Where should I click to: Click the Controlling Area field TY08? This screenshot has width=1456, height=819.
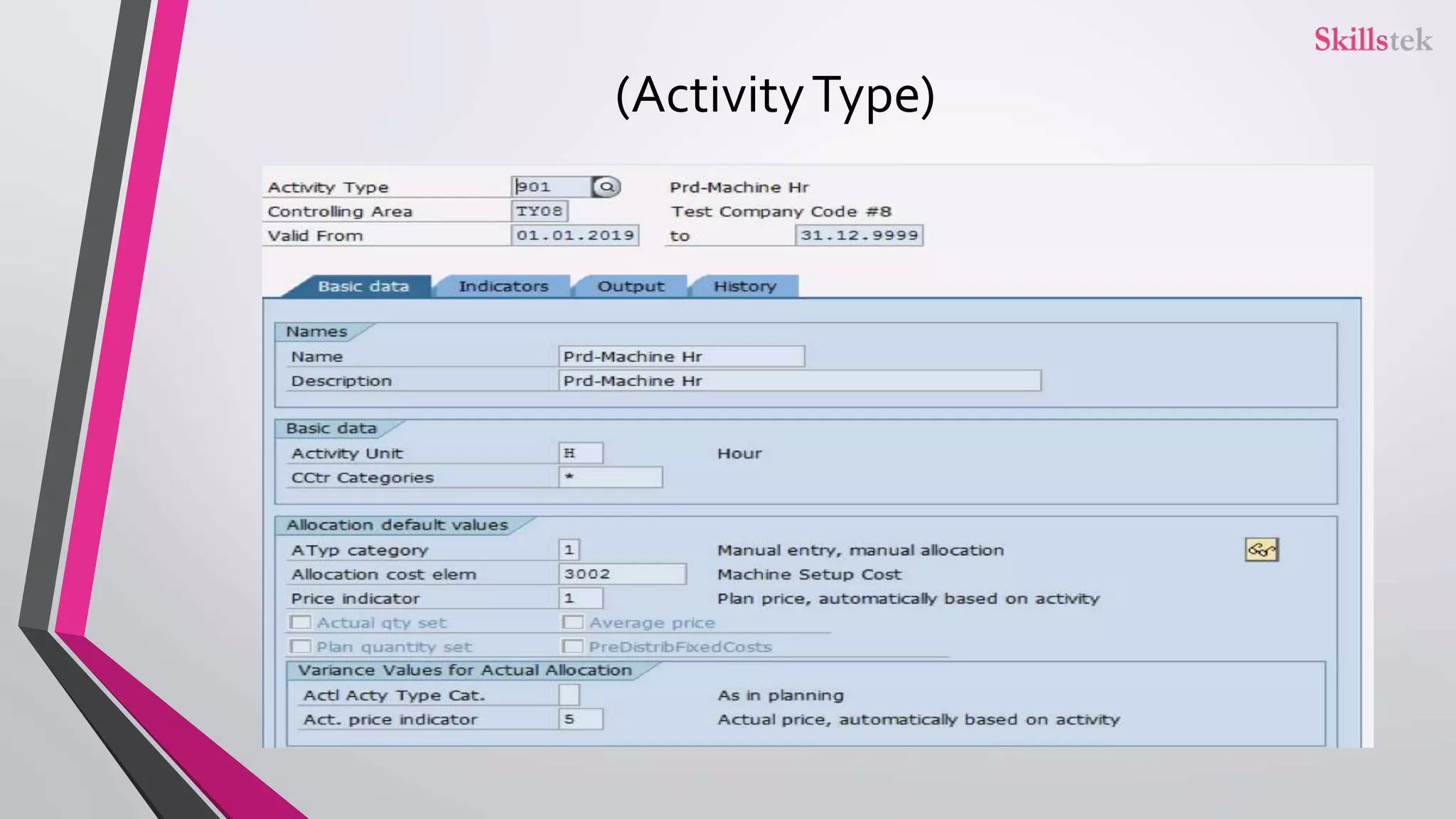click(x=540, y=211)
